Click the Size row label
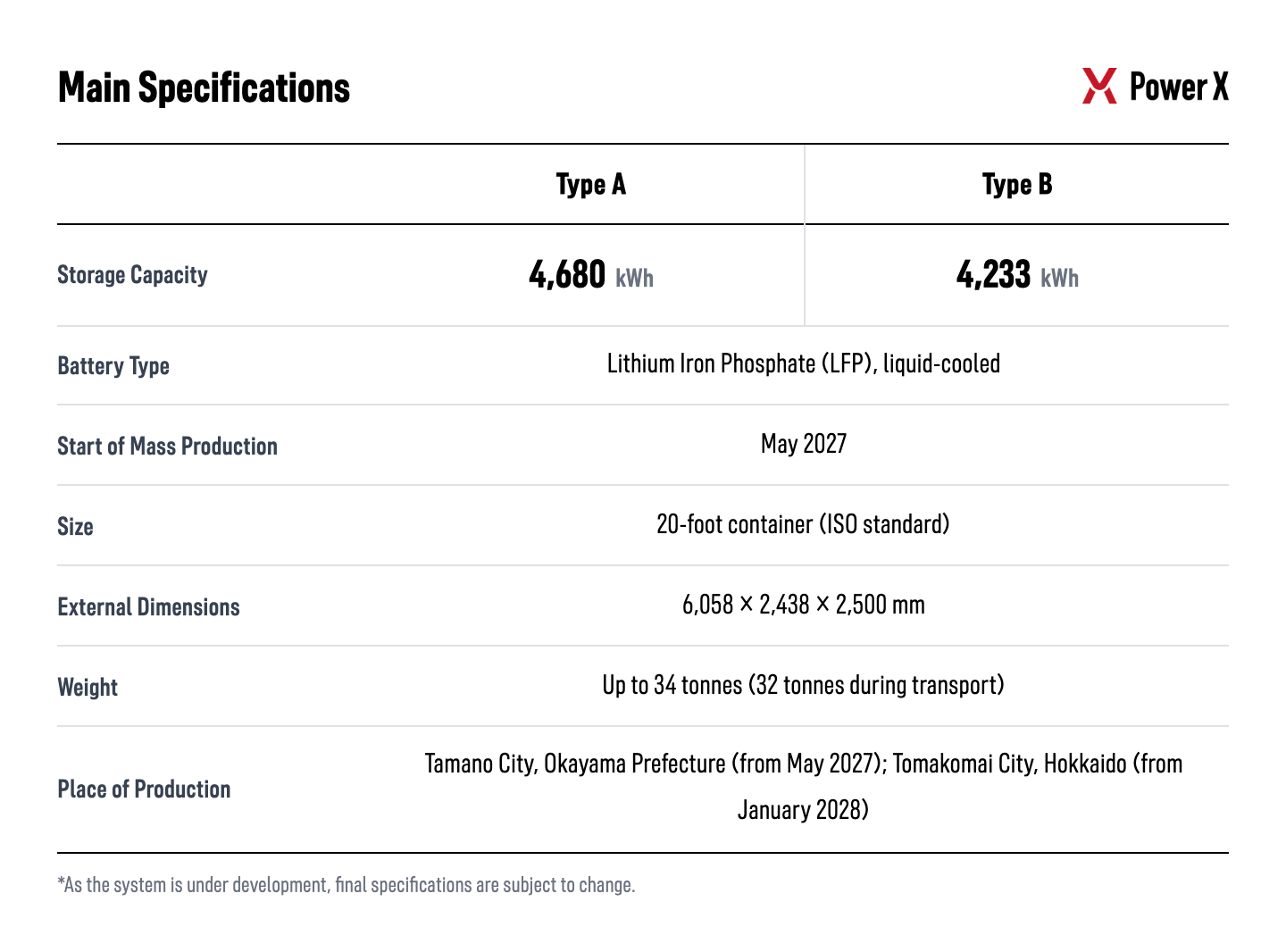Image resolution: width=1286 pixels, height=952 pixels. pos(75,526)
